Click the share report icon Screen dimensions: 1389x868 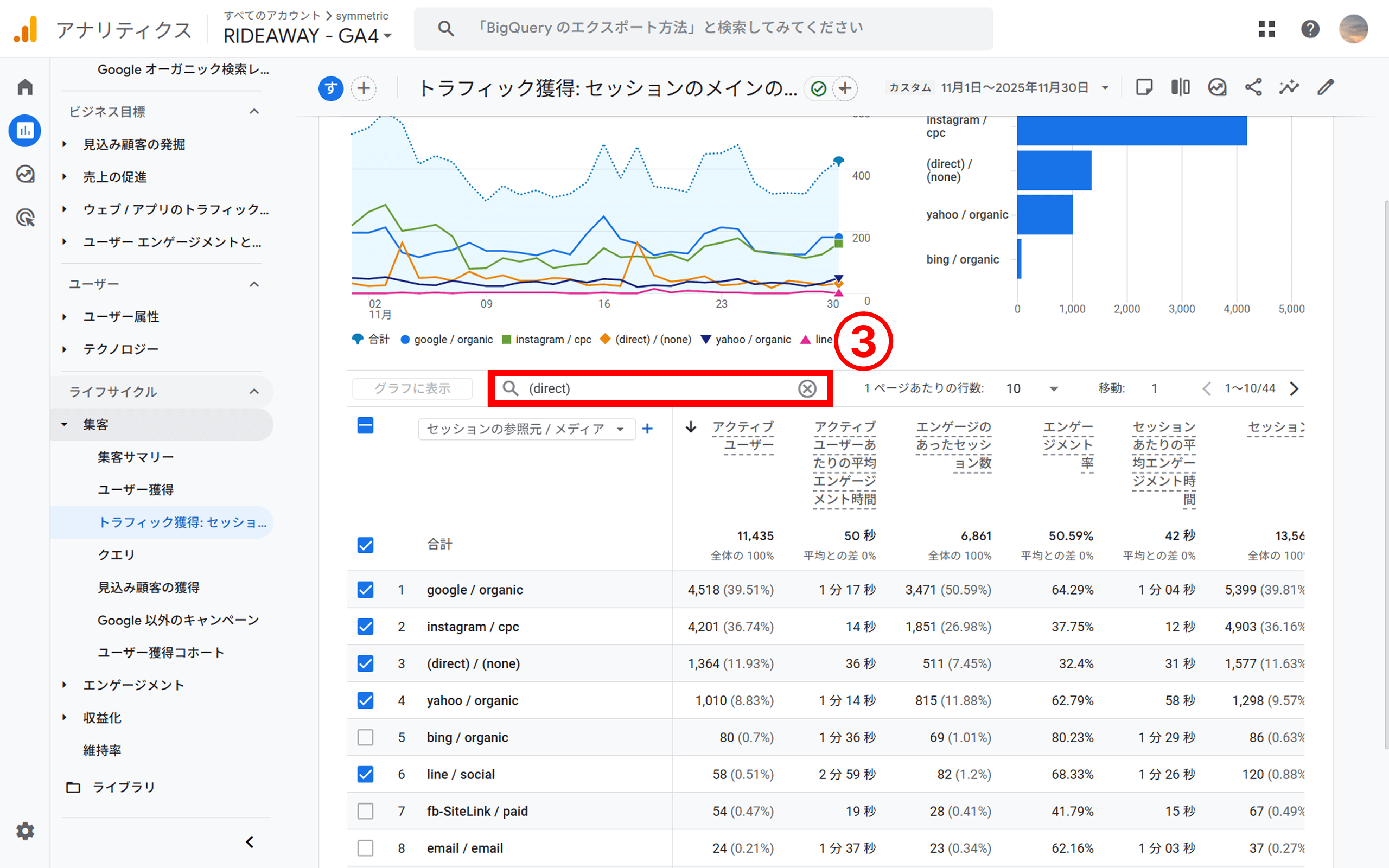[1253, 87]
